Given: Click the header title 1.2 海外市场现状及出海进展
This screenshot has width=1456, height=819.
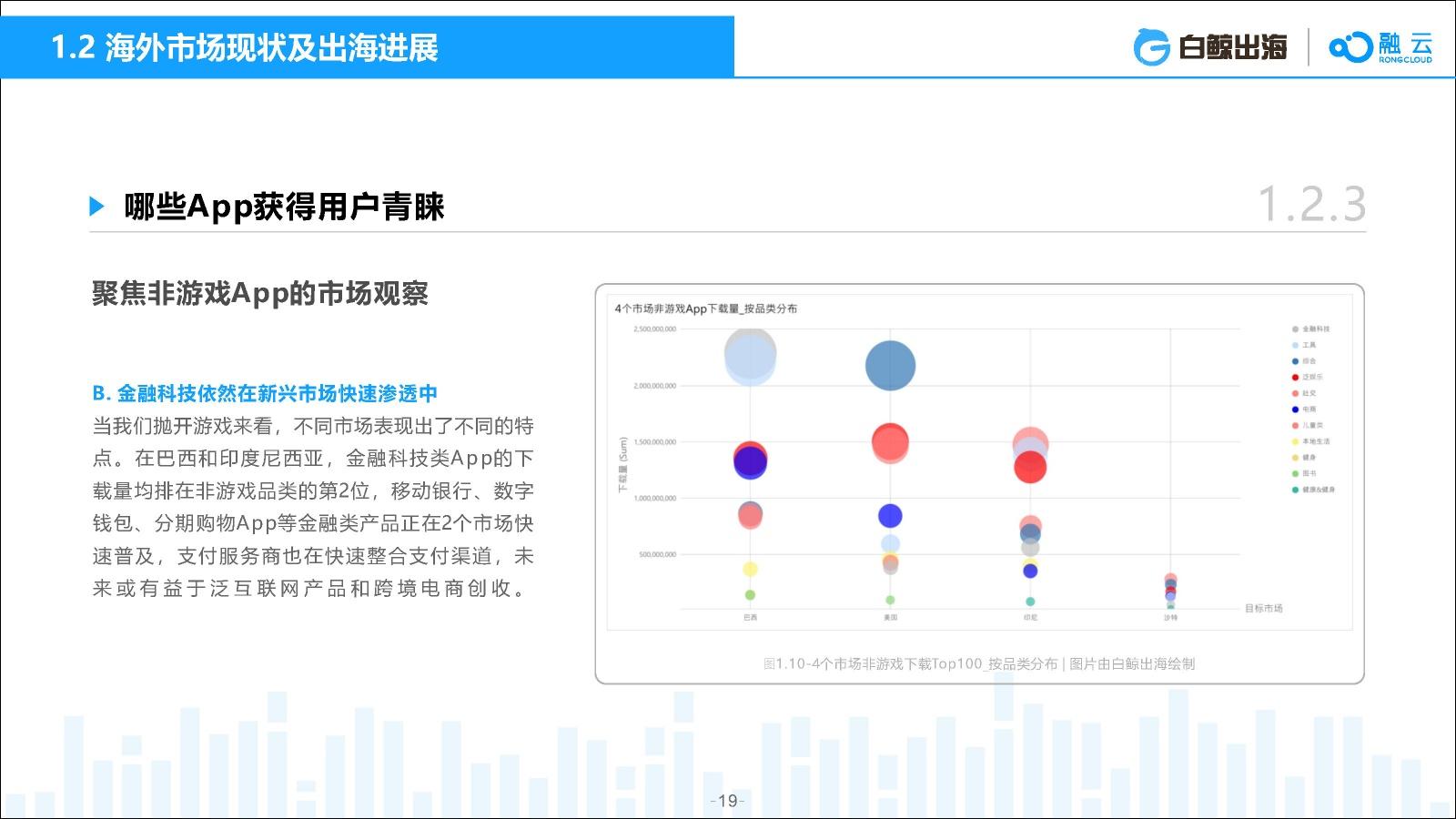Looking at the screenshot, I should tap(245, 47).
